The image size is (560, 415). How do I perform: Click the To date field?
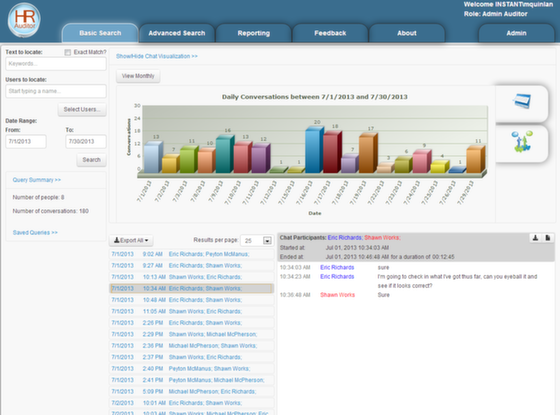coord(86,141)
